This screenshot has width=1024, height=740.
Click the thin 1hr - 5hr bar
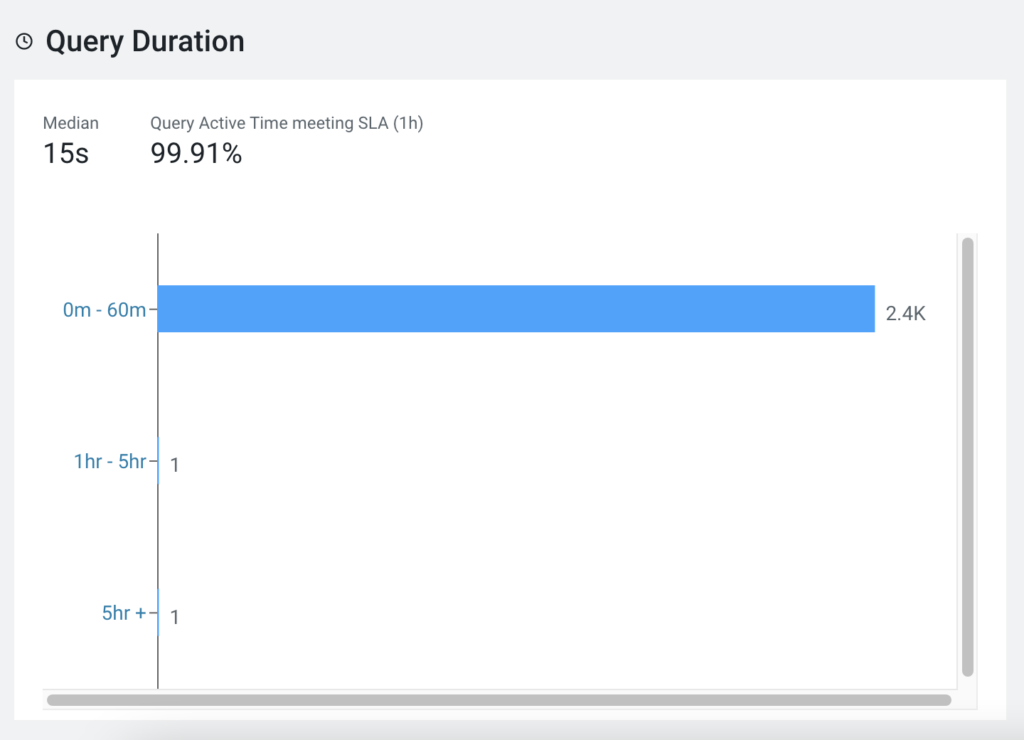(159, 462)
